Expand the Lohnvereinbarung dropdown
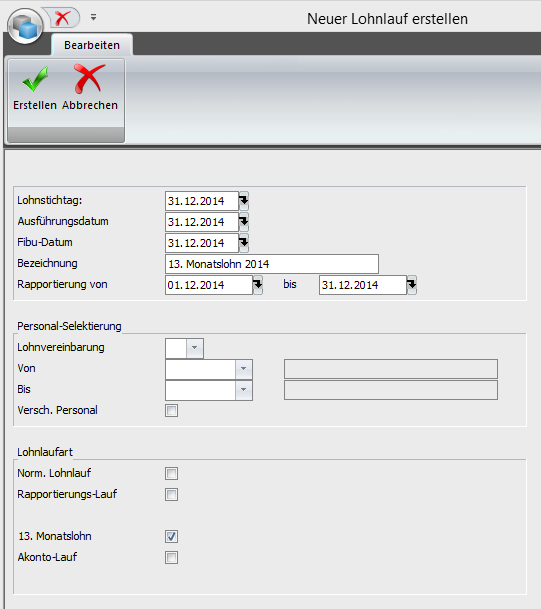Viewport: 541px width, 609px height. coord(195,348)
